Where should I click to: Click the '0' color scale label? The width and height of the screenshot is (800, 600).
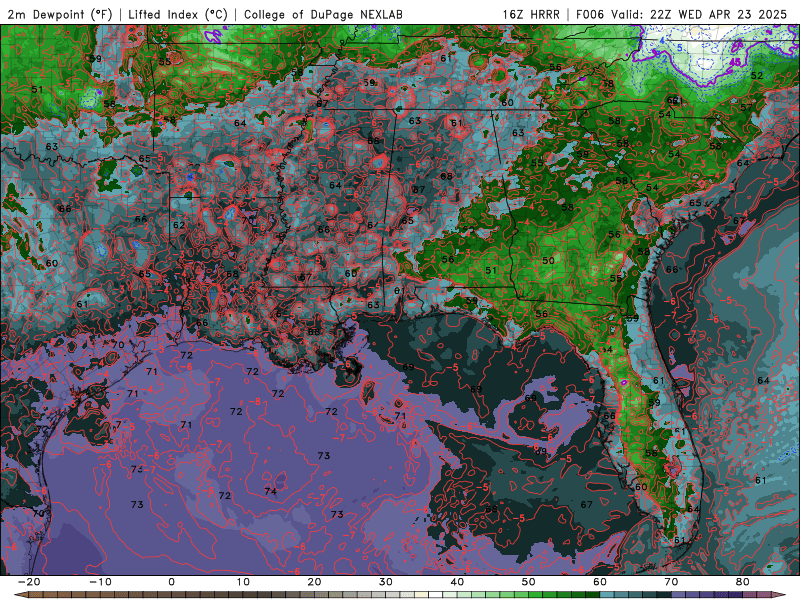[171, 582]
